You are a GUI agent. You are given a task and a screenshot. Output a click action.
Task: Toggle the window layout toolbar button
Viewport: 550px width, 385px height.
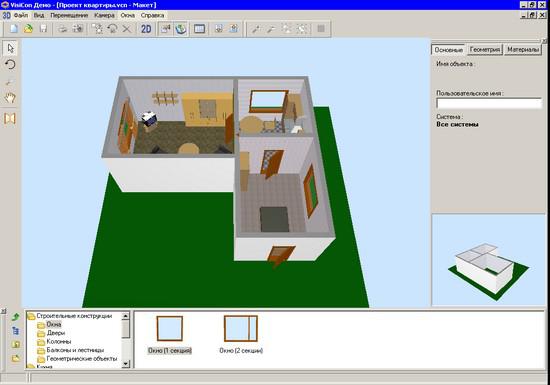[x=199, y=29]
